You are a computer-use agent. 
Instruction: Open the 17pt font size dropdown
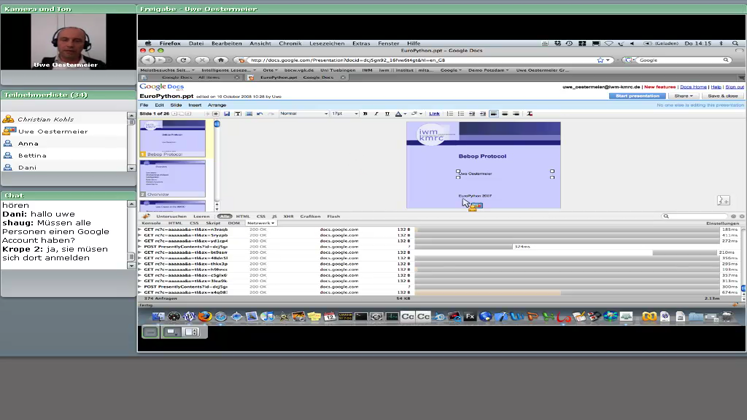[344, 114]
